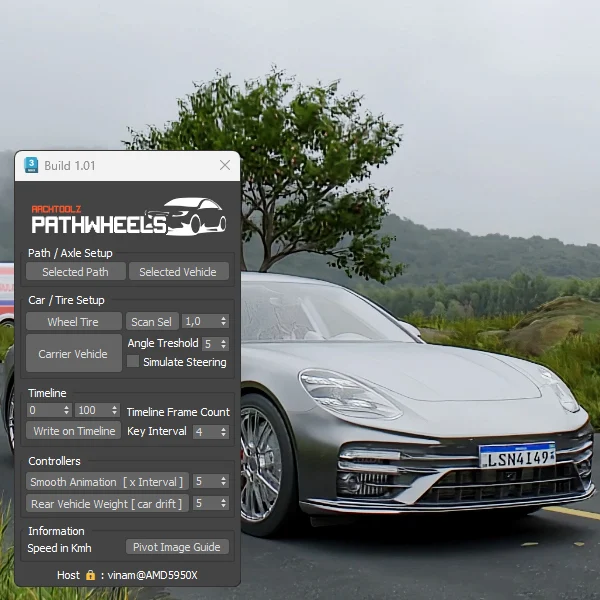
Task: Click the Simulate Steering label text
Action: click(x=185, y=362)
